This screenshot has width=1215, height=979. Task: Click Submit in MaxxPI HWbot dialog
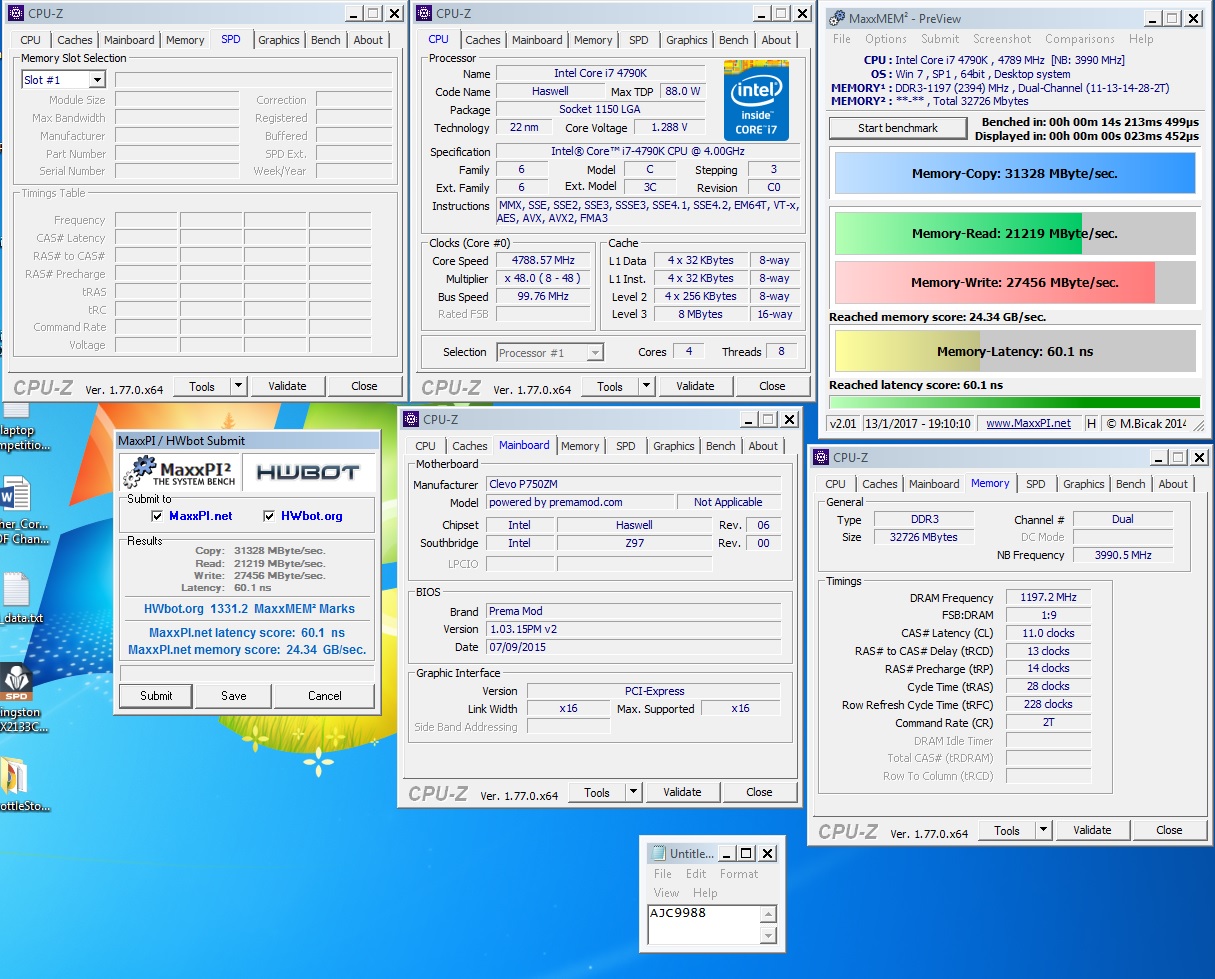pyautogui.click(x=156, y=696)
